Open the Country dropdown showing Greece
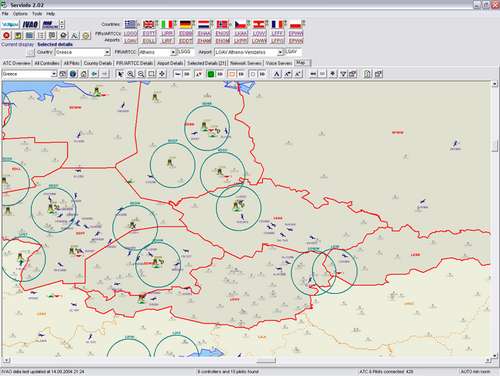 pyautogui.click(x=83, y=52)
